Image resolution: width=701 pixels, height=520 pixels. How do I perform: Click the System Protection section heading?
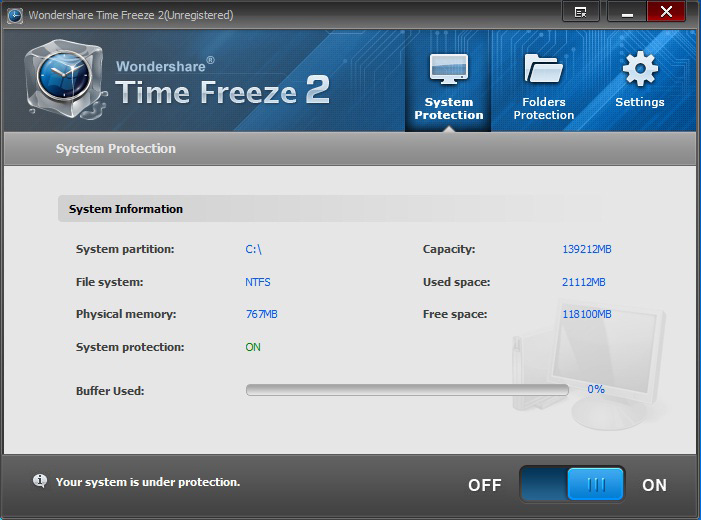tap(116, 148)
